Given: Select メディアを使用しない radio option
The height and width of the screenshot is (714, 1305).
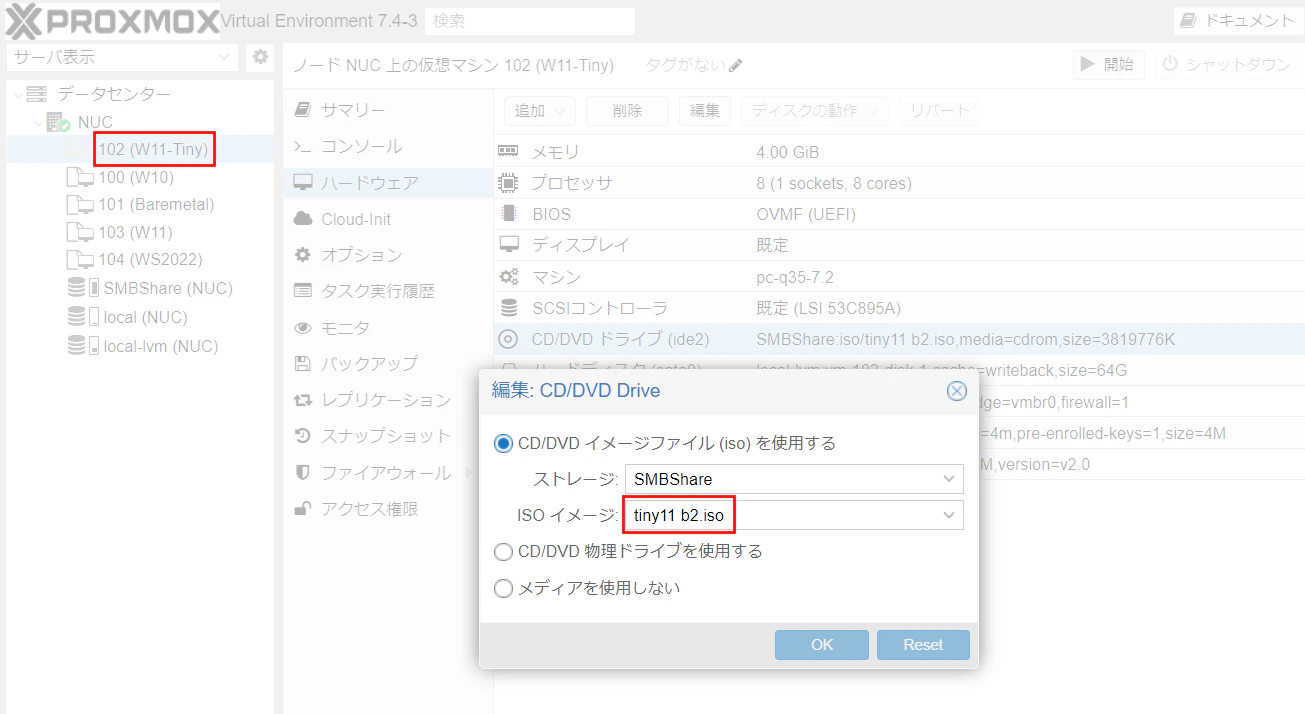Looking at the screenshot, I should click(x=504, y=588).
